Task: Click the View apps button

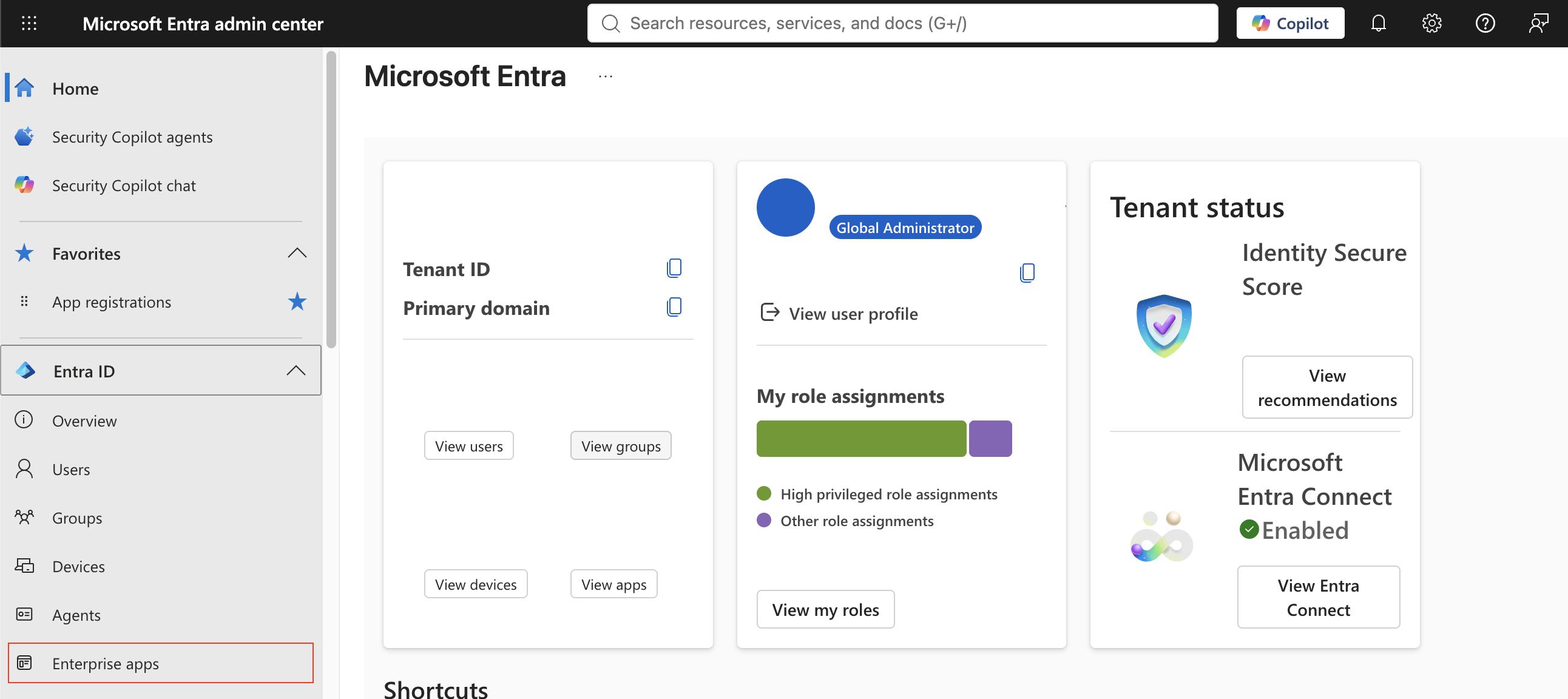Action: click(613, 584)
